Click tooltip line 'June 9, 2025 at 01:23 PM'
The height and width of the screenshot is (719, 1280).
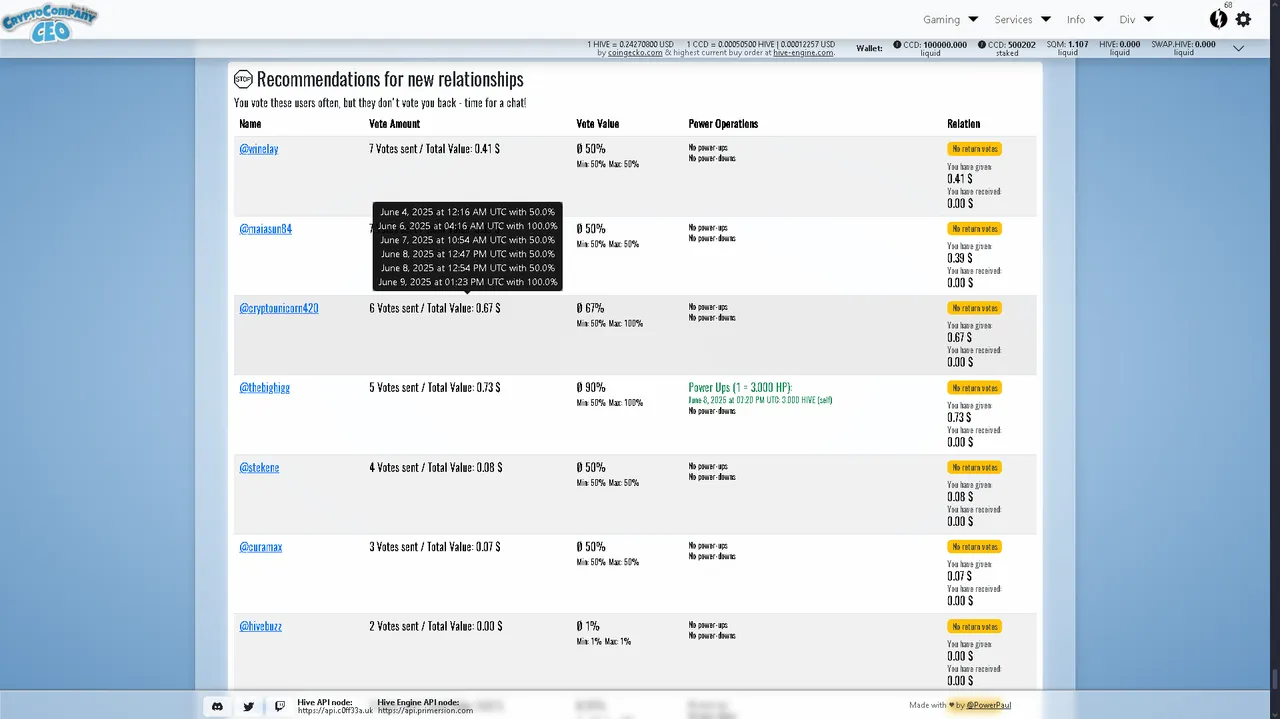[467, 282]
